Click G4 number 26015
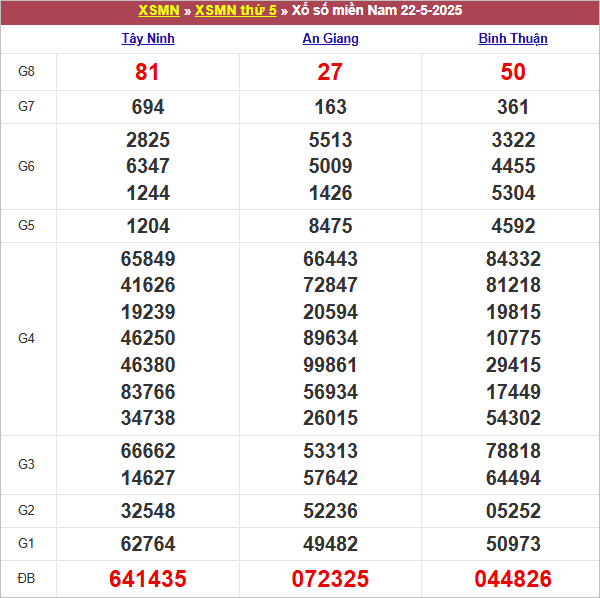Viewport: 600px width, 598px height. pos(331,418)
